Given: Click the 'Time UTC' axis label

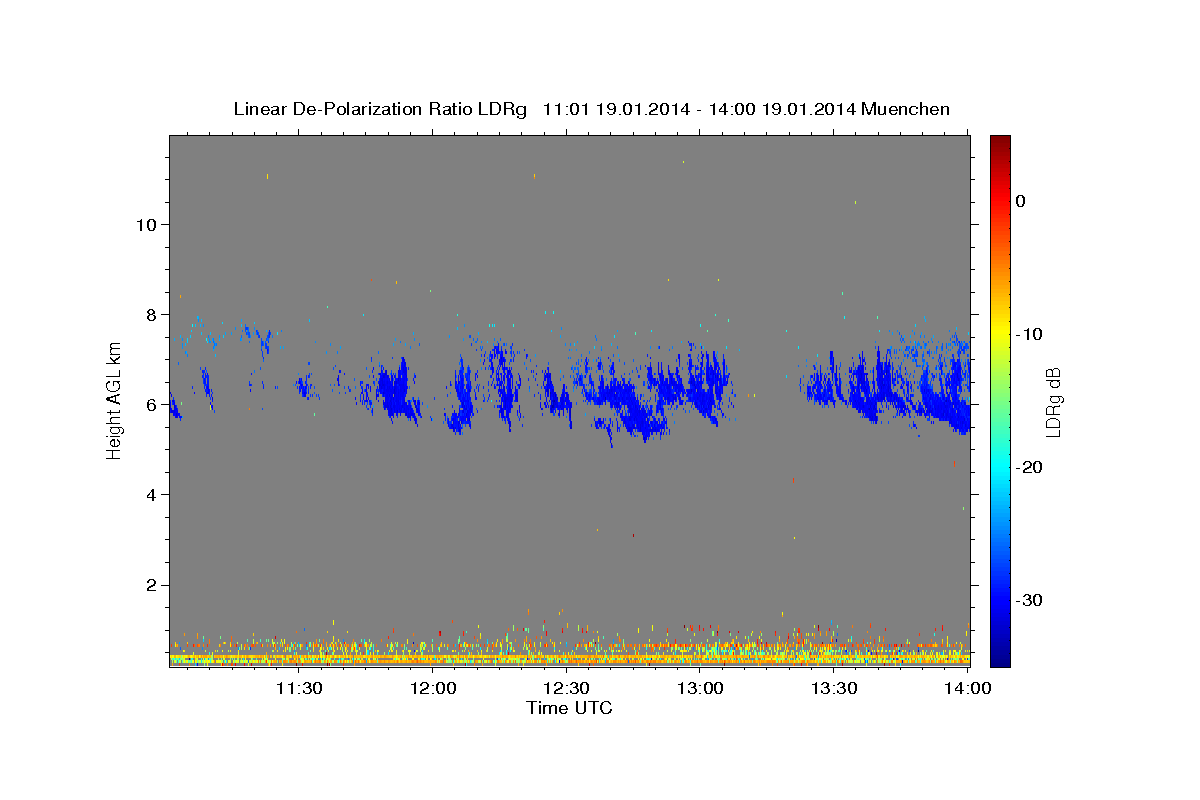Looking at the screenshot, I should coord(569,708).
